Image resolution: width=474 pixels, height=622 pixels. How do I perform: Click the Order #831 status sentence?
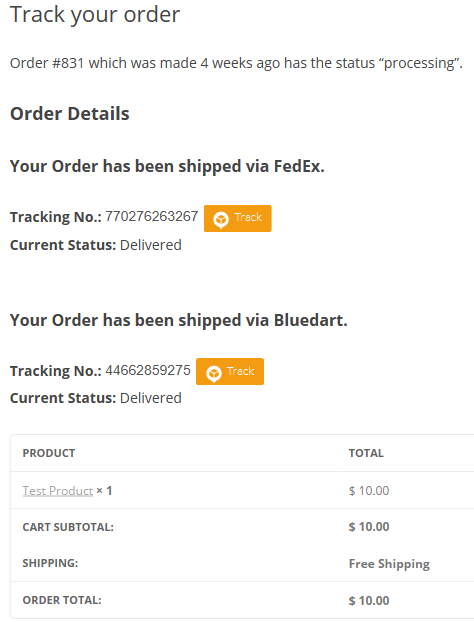pos(236,63)
